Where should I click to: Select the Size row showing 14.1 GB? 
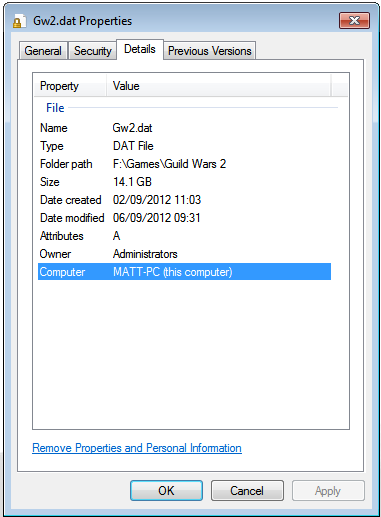[184, 182]
